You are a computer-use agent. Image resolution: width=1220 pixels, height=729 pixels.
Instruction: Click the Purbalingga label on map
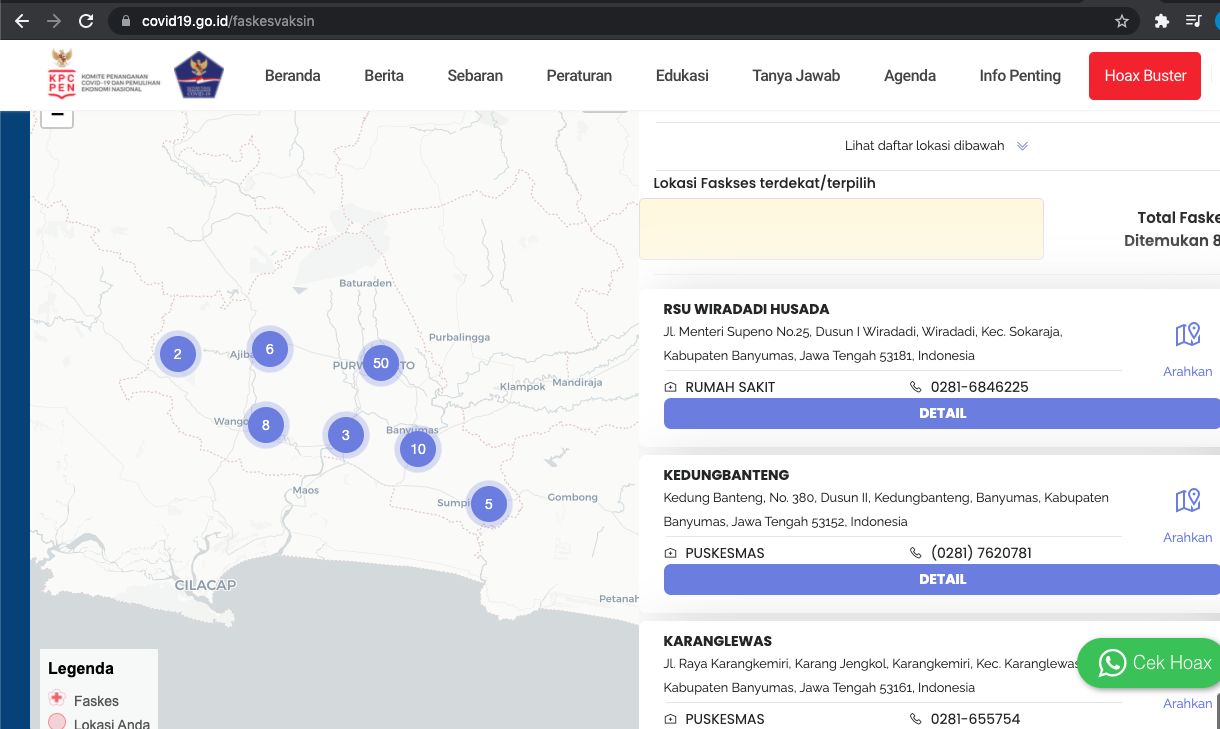click(x=461, y=337)
